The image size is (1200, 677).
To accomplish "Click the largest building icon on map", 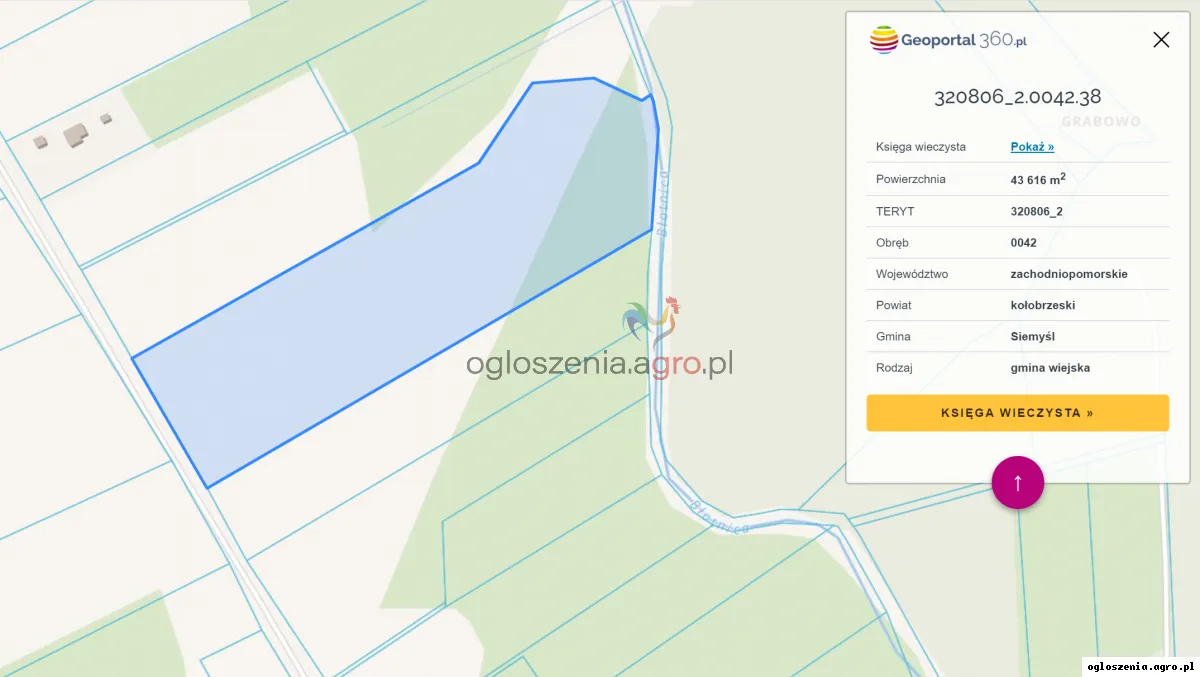I will pyautogui.click(x=75, y=135).
